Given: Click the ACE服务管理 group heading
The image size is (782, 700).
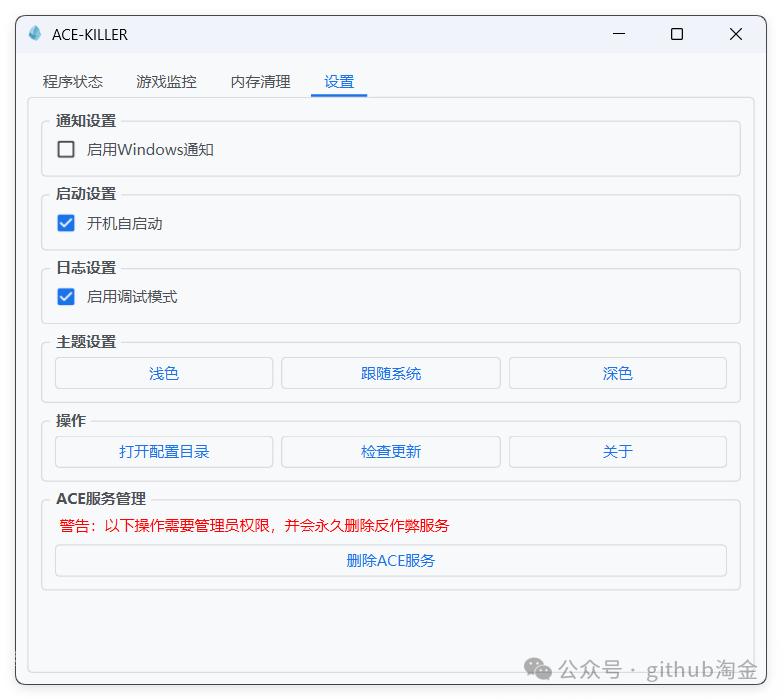Looking at the screenshot, I should 101,499.
